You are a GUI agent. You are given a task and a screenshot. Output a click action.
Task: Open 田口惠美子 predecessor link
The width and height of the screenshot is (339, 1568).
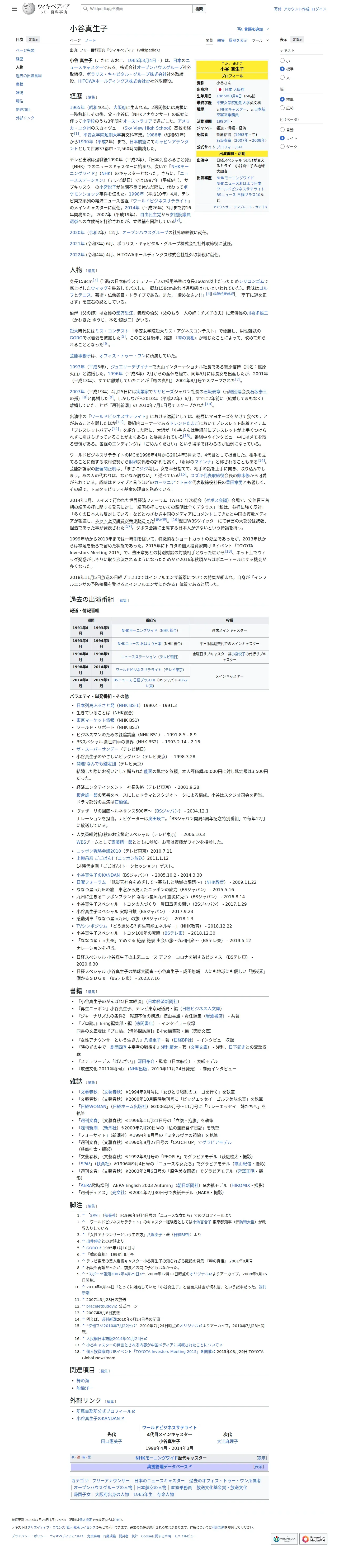click(111, 1441)
